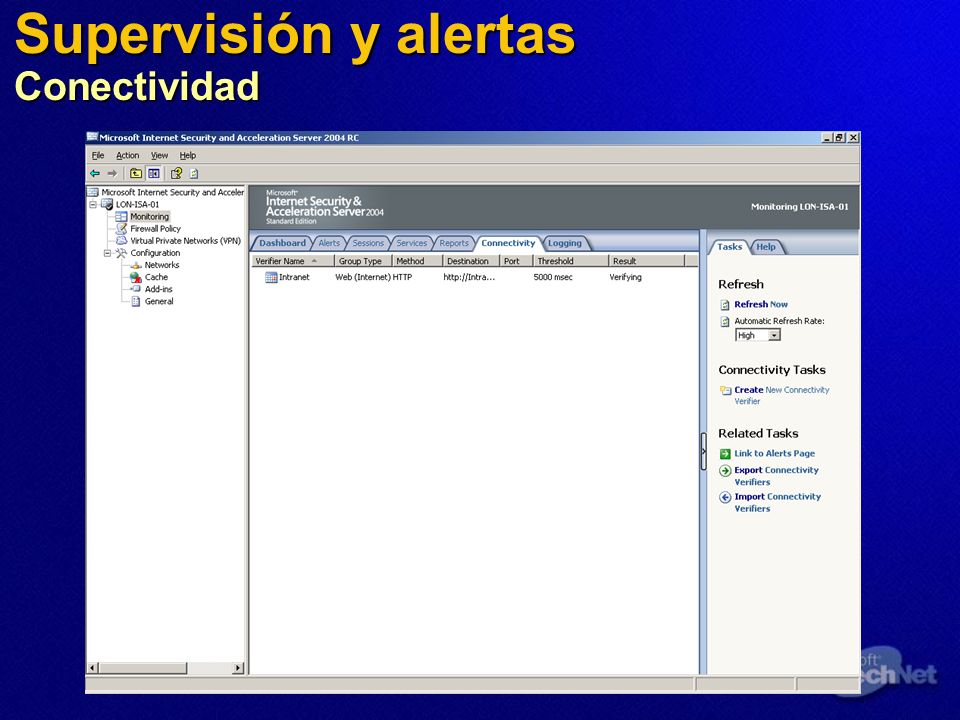Click the Export Connectivity Verifiers arrow icon
This screenshot has height=720, width=960.
(725, 471)
